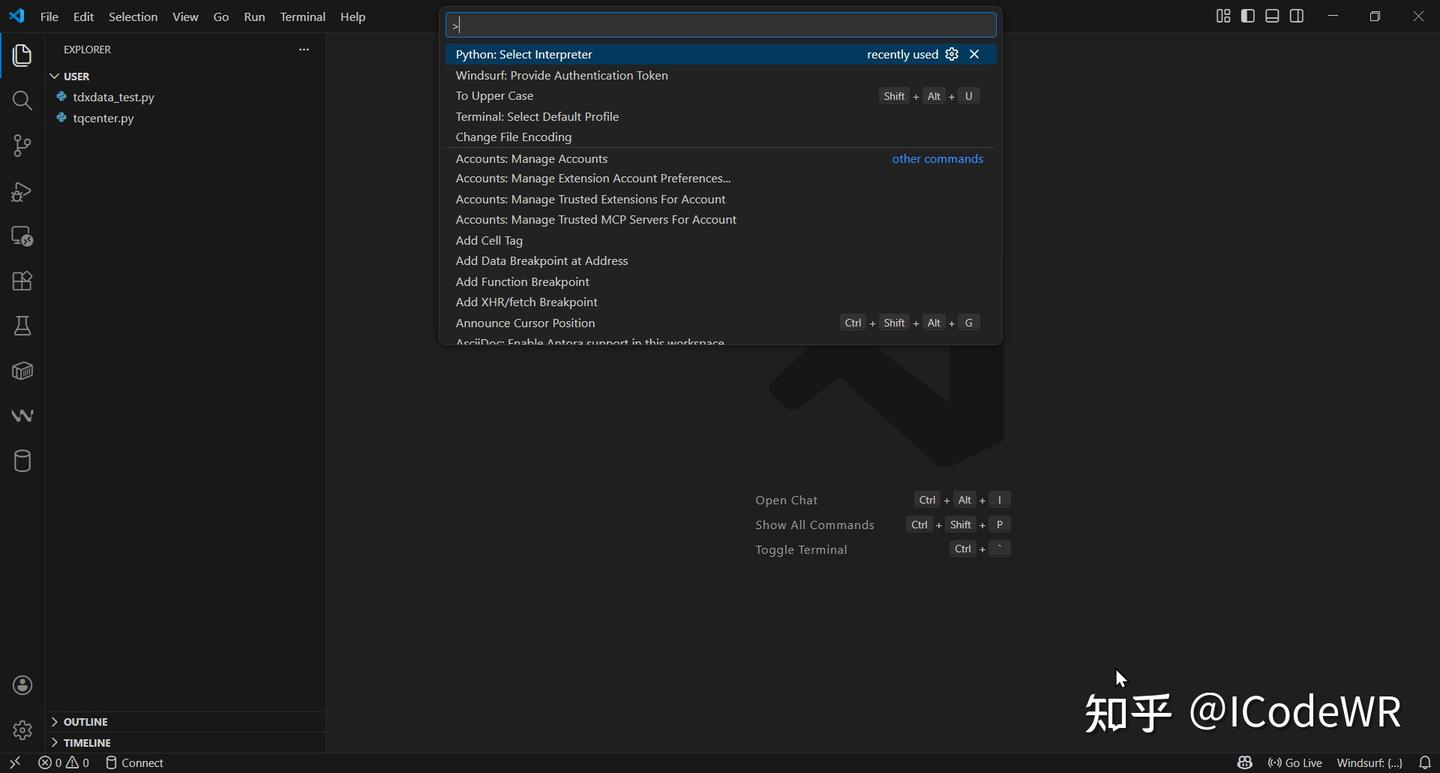The width and height of the screenshot is (1440, 773).
Task: Open the Selection menu
Action: [x=133, y=17]
